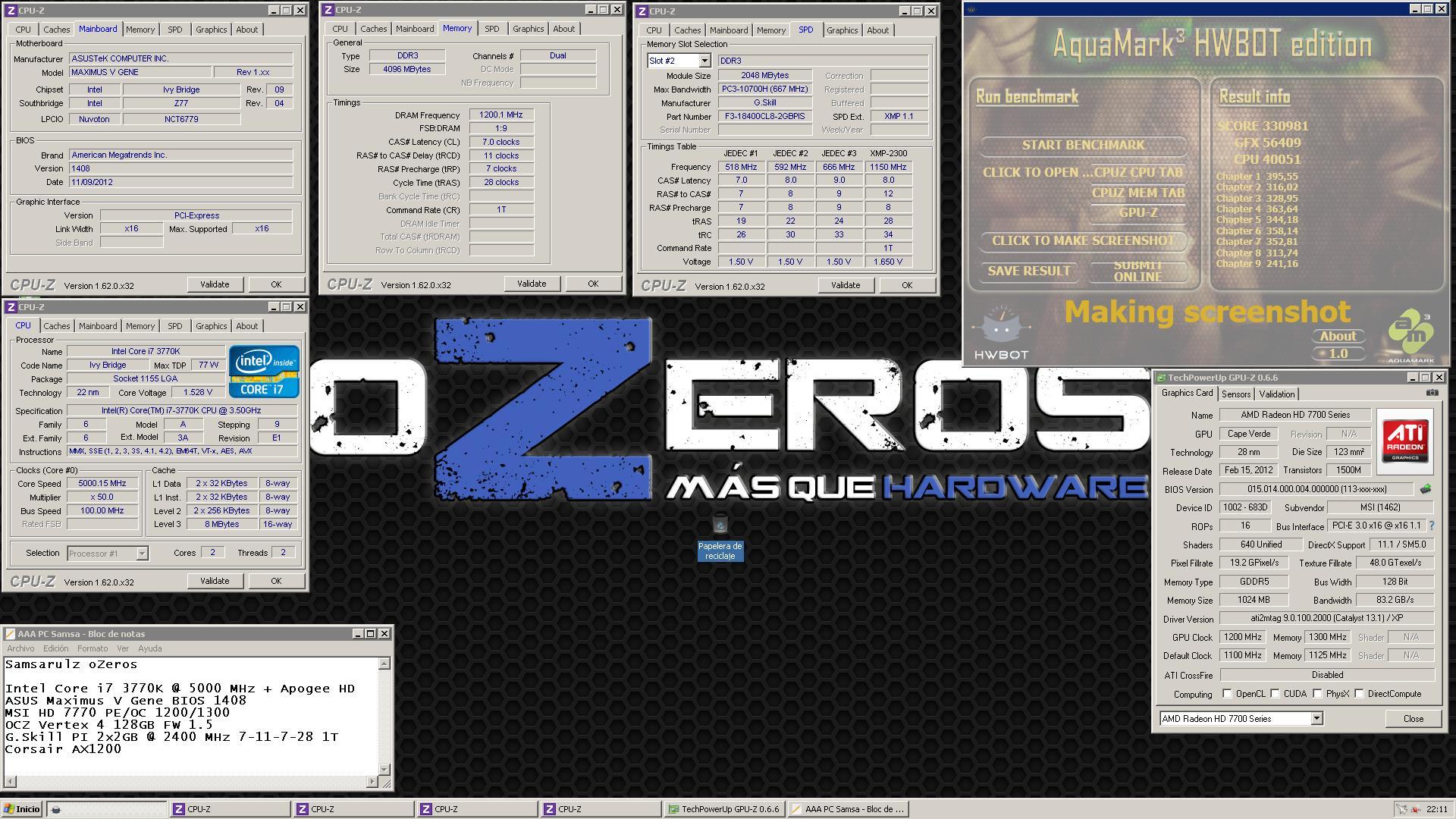Click OK in the Memory CPU-Z window
Screen dimensions: 1456x819
[593, 284]
